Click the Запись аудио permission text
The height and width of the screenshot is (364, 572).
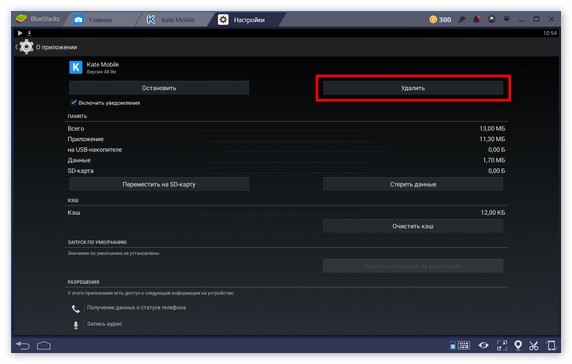104,324
